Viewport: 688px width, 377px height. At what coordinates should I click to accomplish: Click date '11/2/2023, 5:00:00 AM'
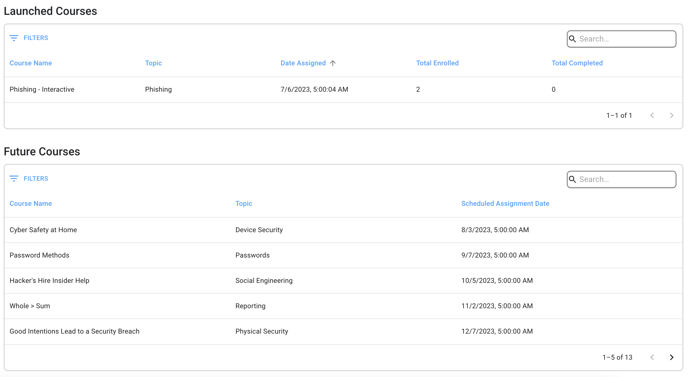pyautogui.click(x=497, y=306)
